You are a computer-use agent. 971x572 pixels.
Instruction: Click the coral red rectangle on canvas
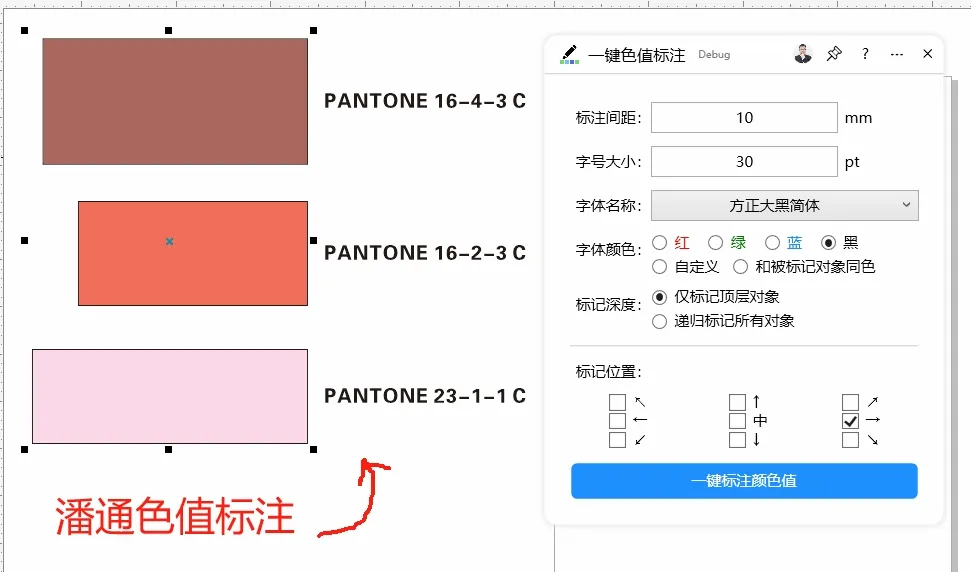(x=193, y=253)
